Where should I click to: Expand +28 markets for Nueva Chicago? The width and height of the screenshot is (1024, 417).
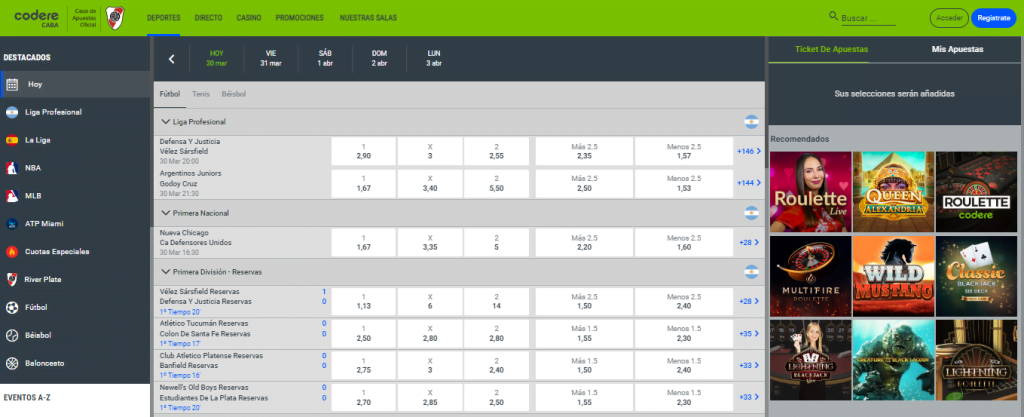(x=748, y=243)
